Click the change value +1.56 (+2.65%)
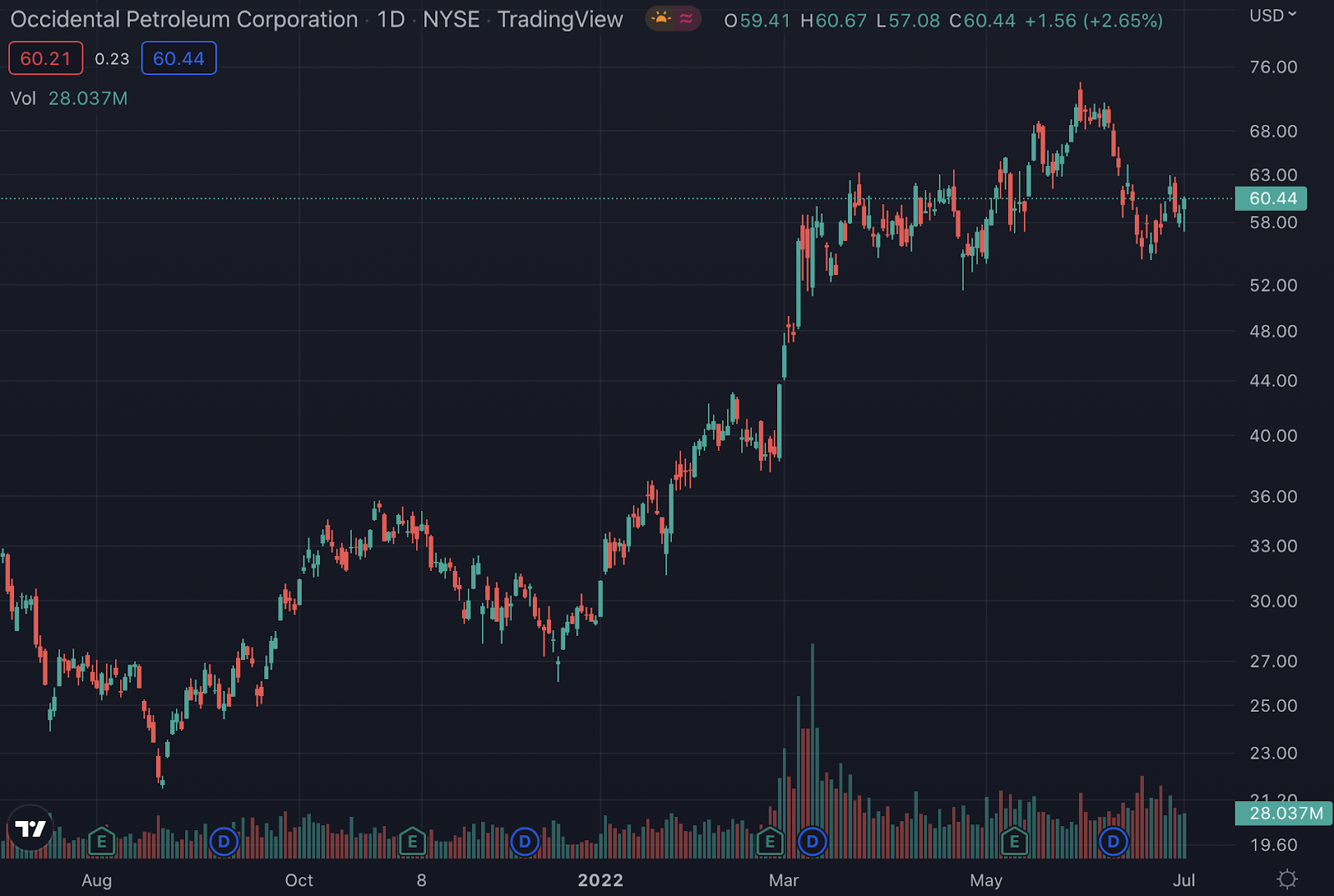The image size is (1334, 896). pos(1094,21)
